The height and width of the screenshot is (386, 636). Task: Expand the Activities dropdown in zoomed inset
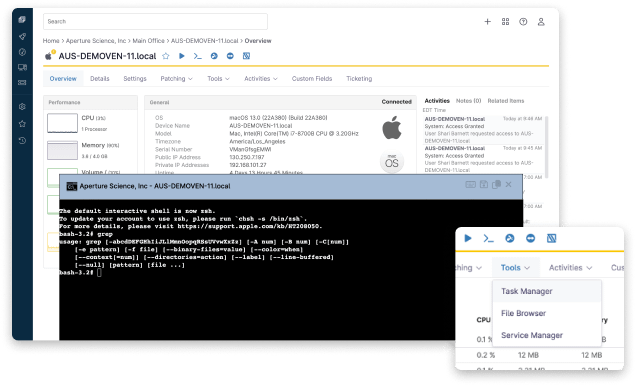pos(571,268)
